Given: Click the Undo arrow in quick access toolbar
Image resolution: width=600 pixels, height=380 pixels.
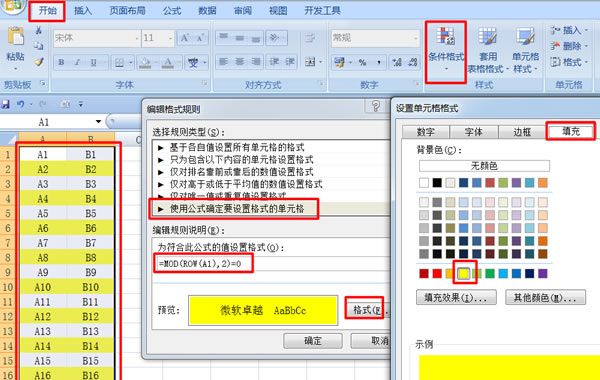Looking at the screenshot, I should (20, 104).
